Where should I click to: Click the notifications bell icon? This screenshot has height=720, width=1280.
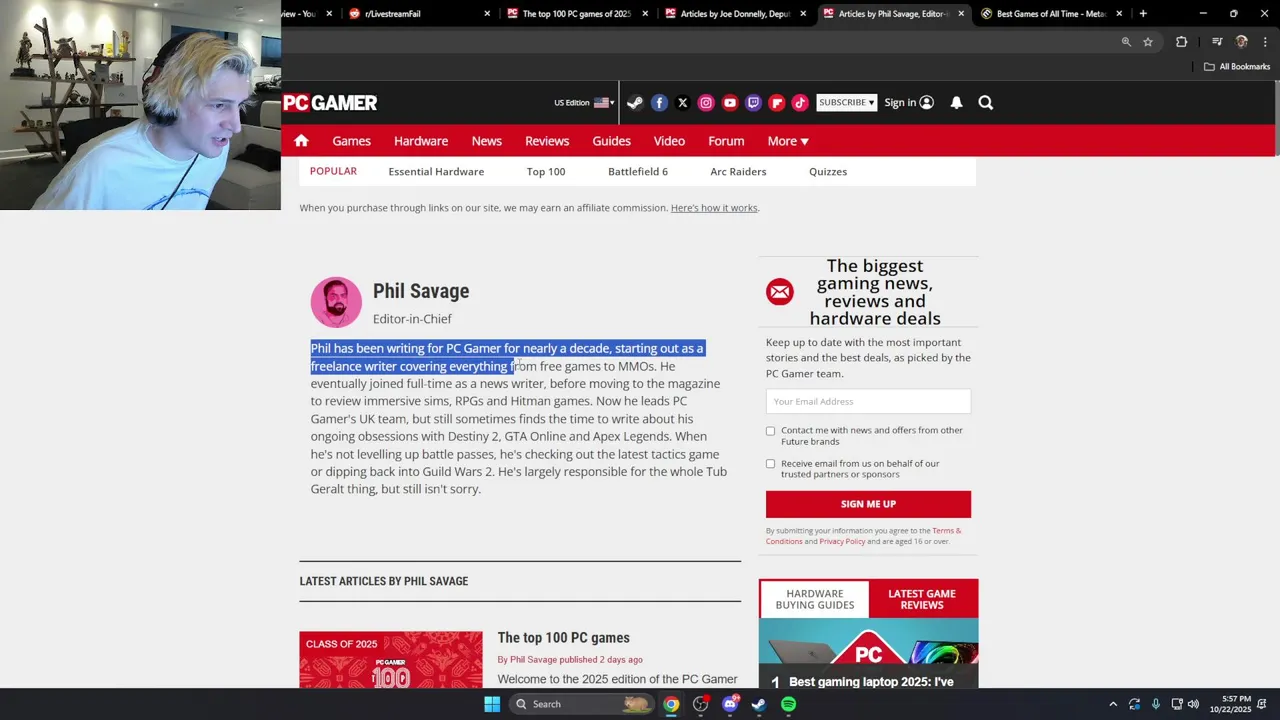[x=956, y=102]
